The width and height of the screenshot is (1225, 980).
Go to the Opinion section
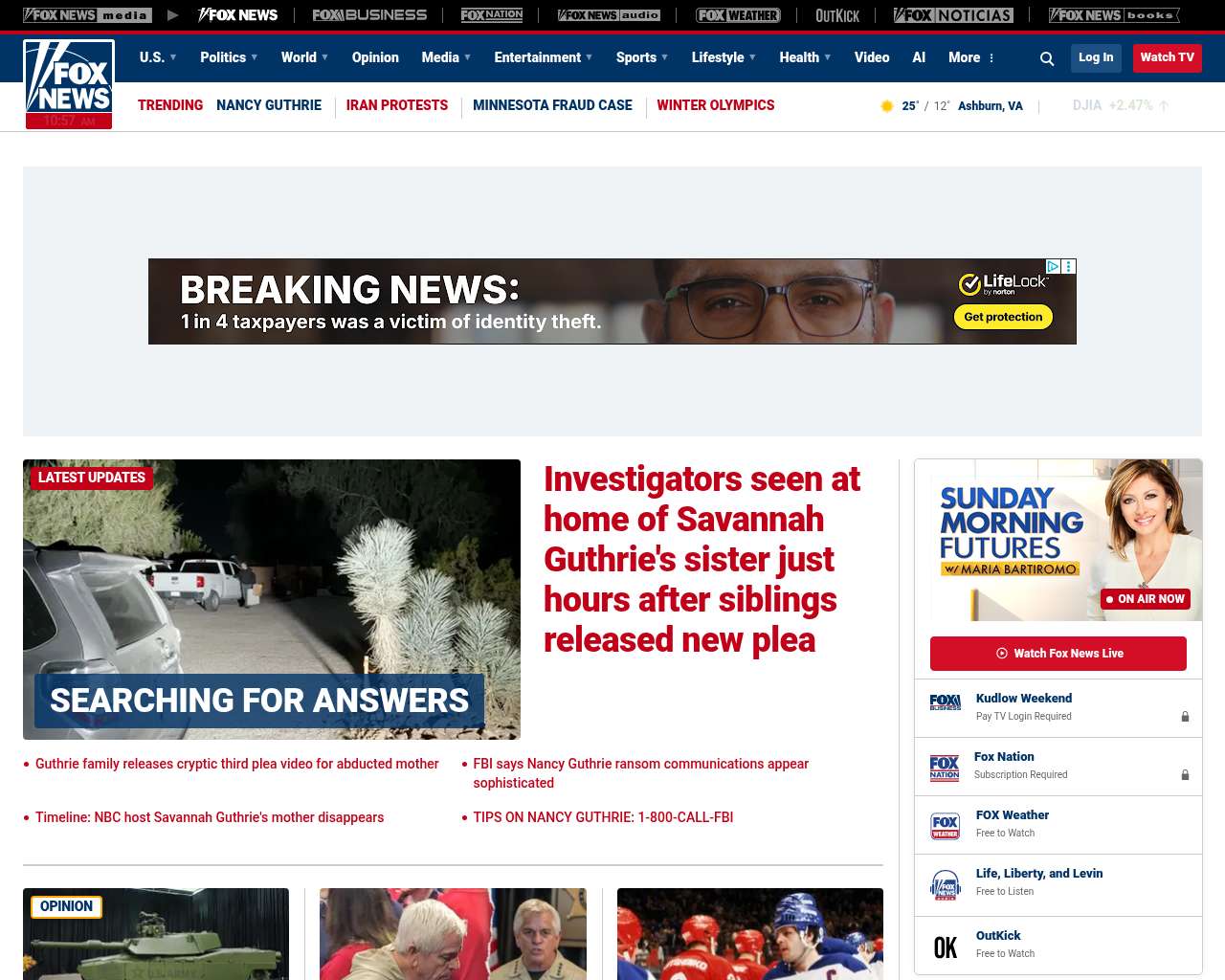[375, 57]
